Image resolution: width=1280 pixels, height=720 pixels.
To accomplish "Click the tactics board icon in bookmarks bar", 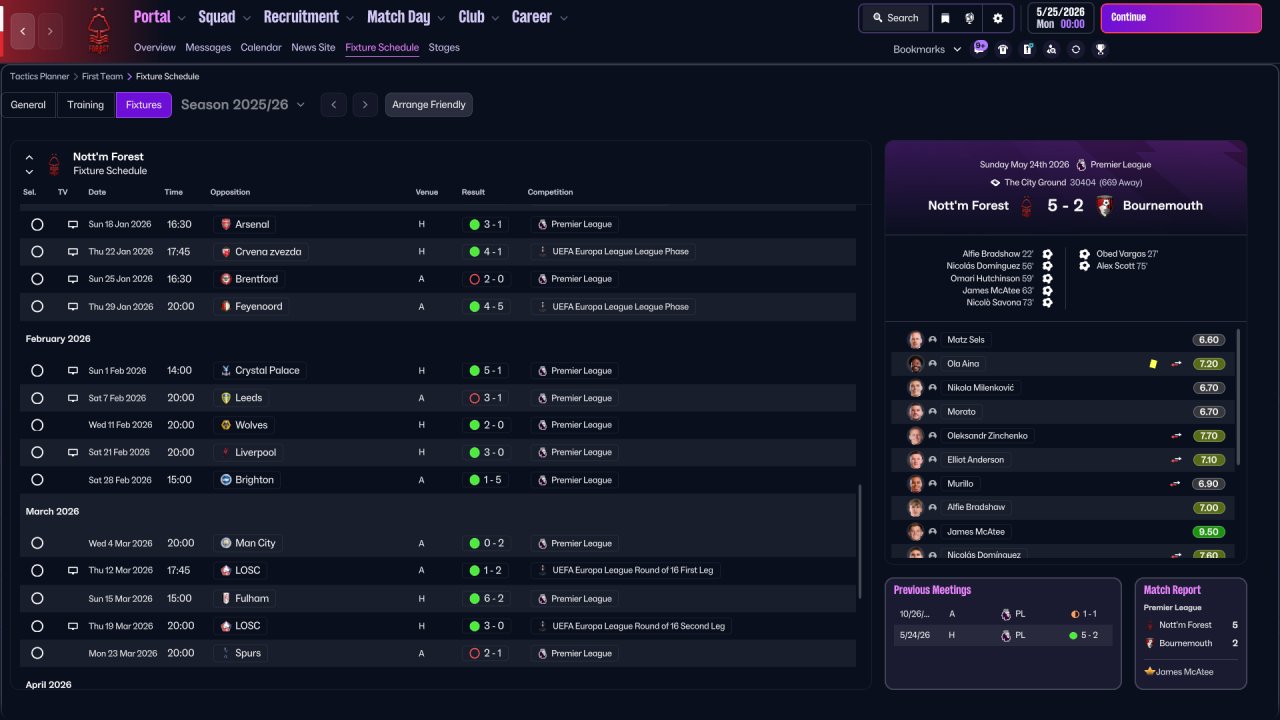I will (x=1027, y=49).
